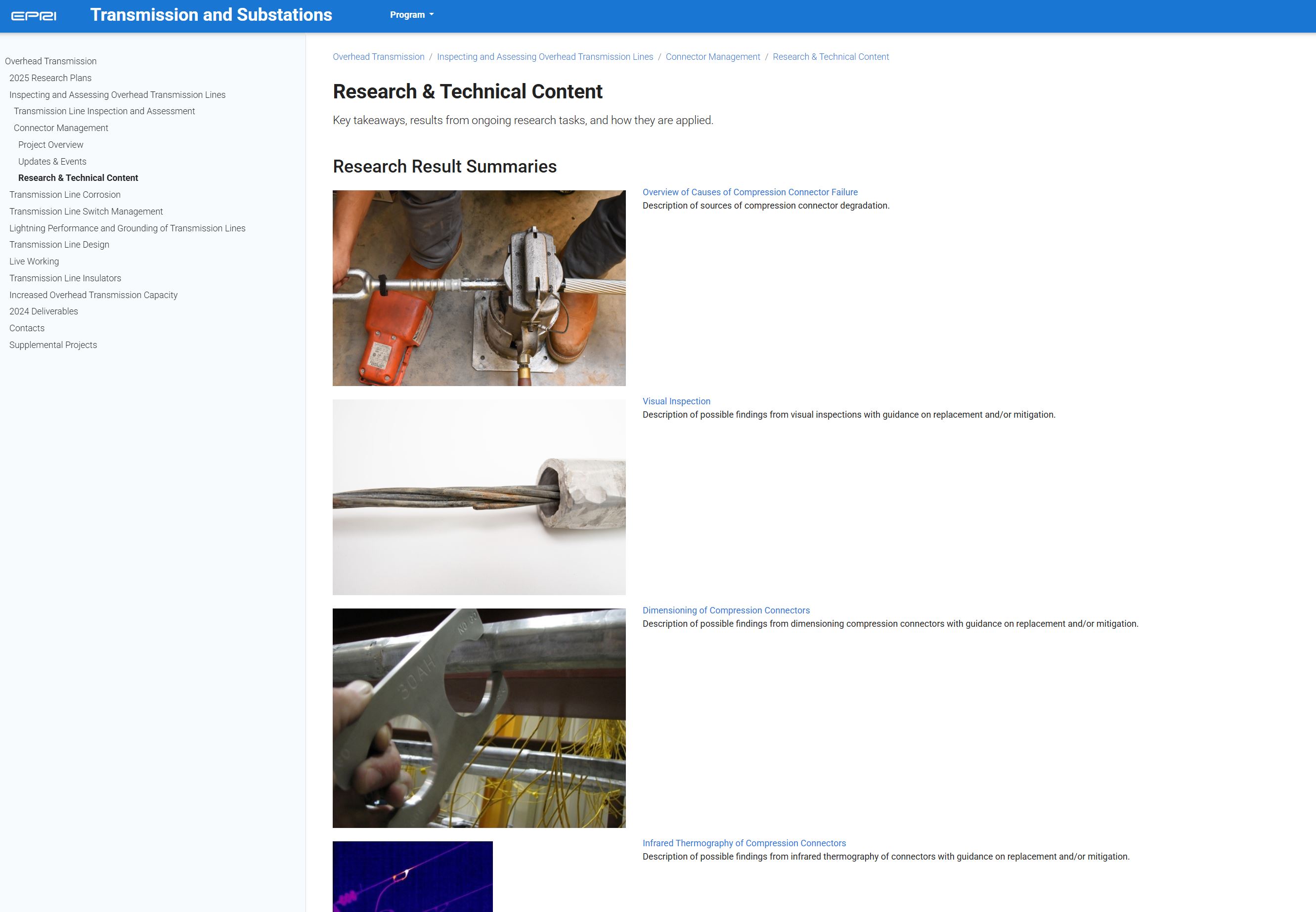Go to Connector Management in breadcrumb
The height and width of the screenshot is (912, 1316).
tap(712, 56)
